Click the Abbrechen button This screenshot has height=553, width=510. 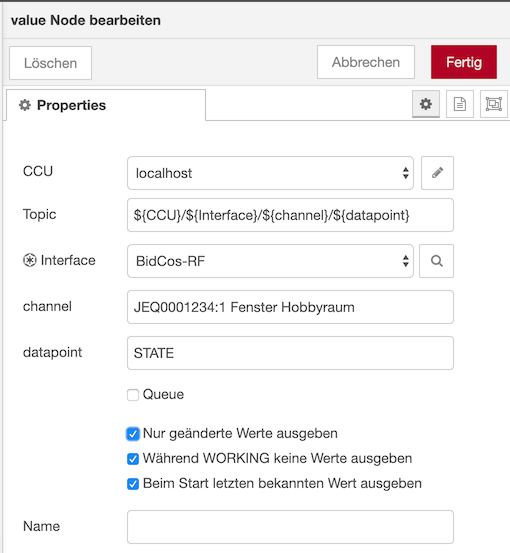[x=366, y=62]
